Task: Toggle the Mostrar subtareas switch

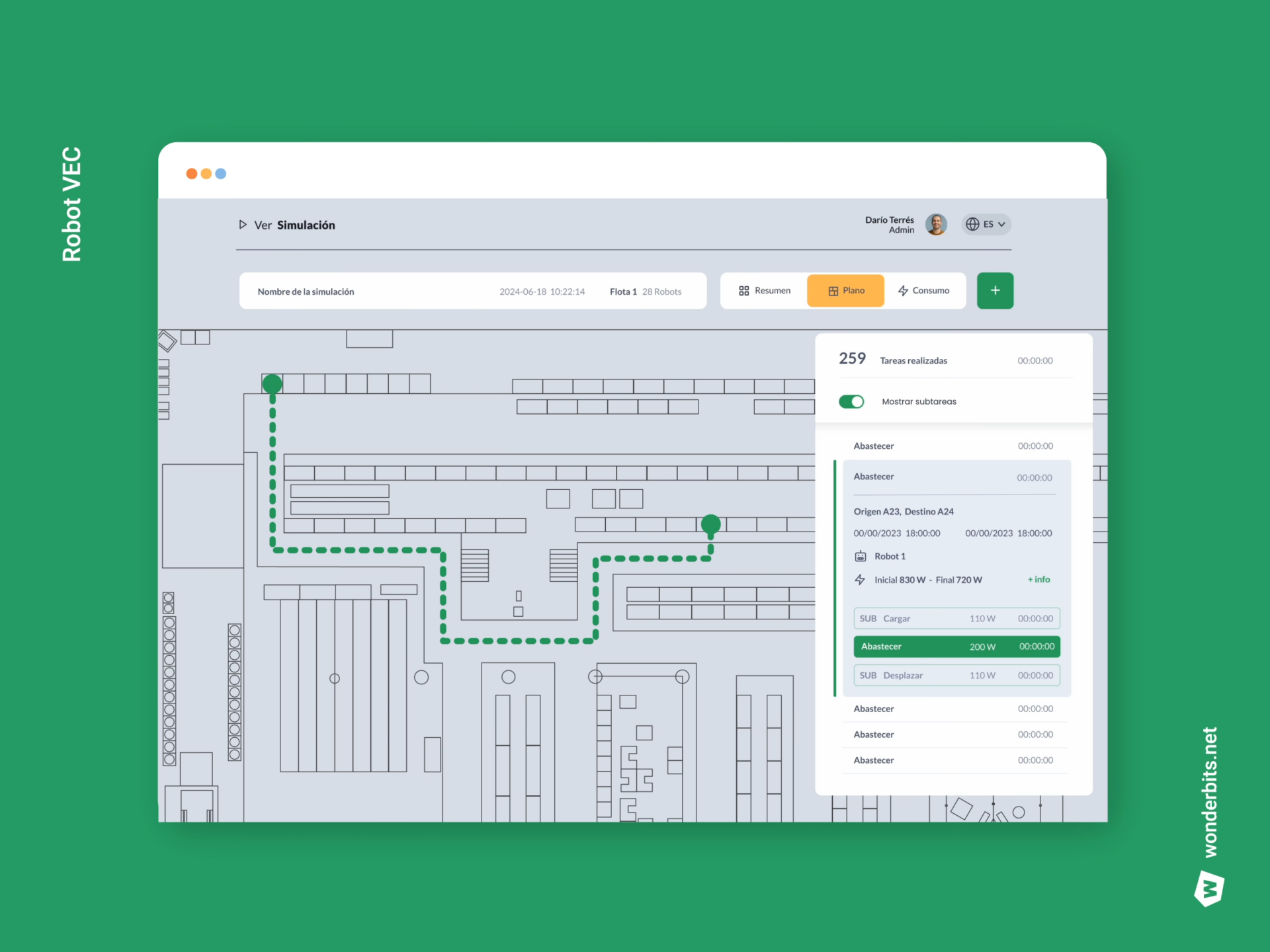Action: point(851,401)
